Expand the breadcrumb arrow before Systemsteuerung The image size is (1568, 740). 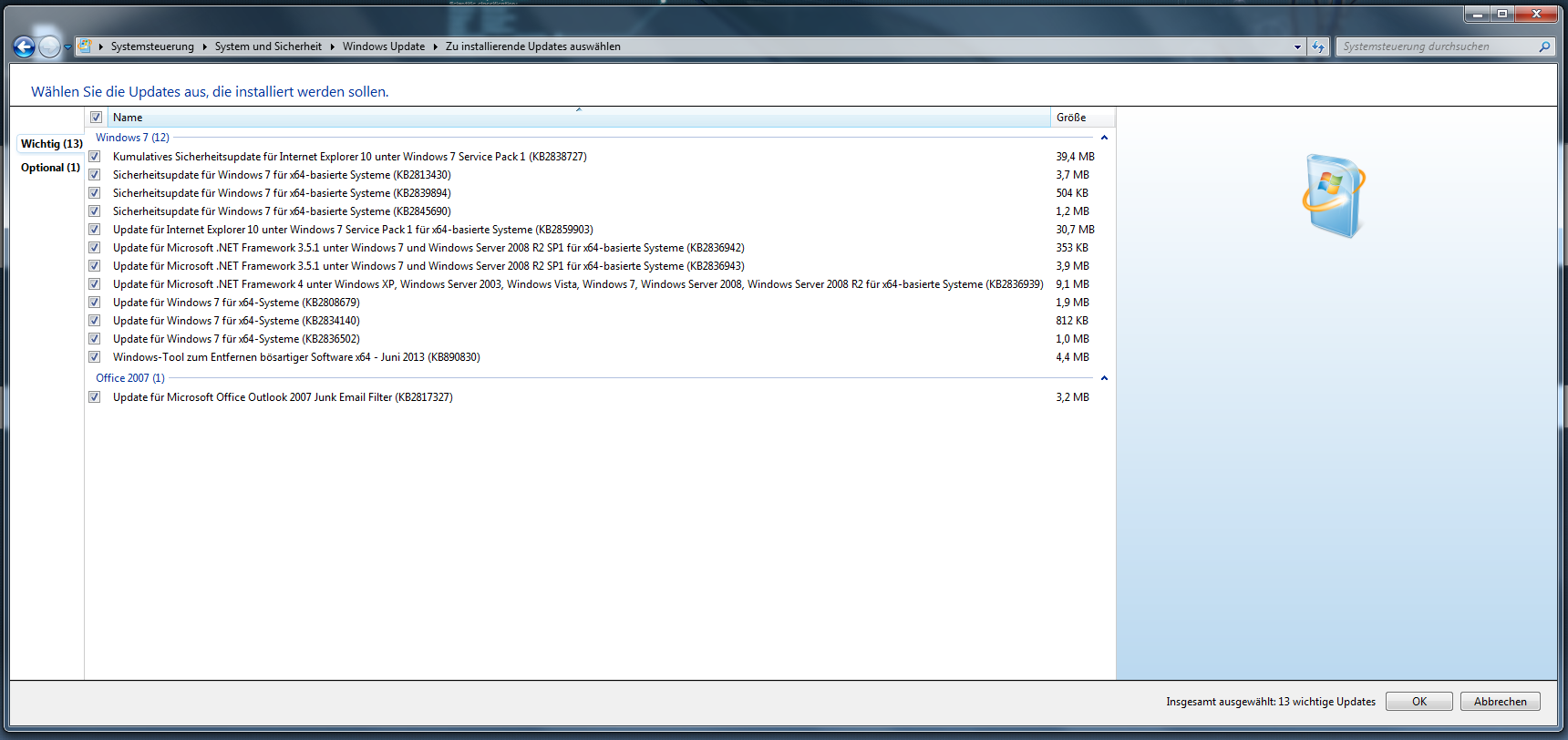[100, 46]
